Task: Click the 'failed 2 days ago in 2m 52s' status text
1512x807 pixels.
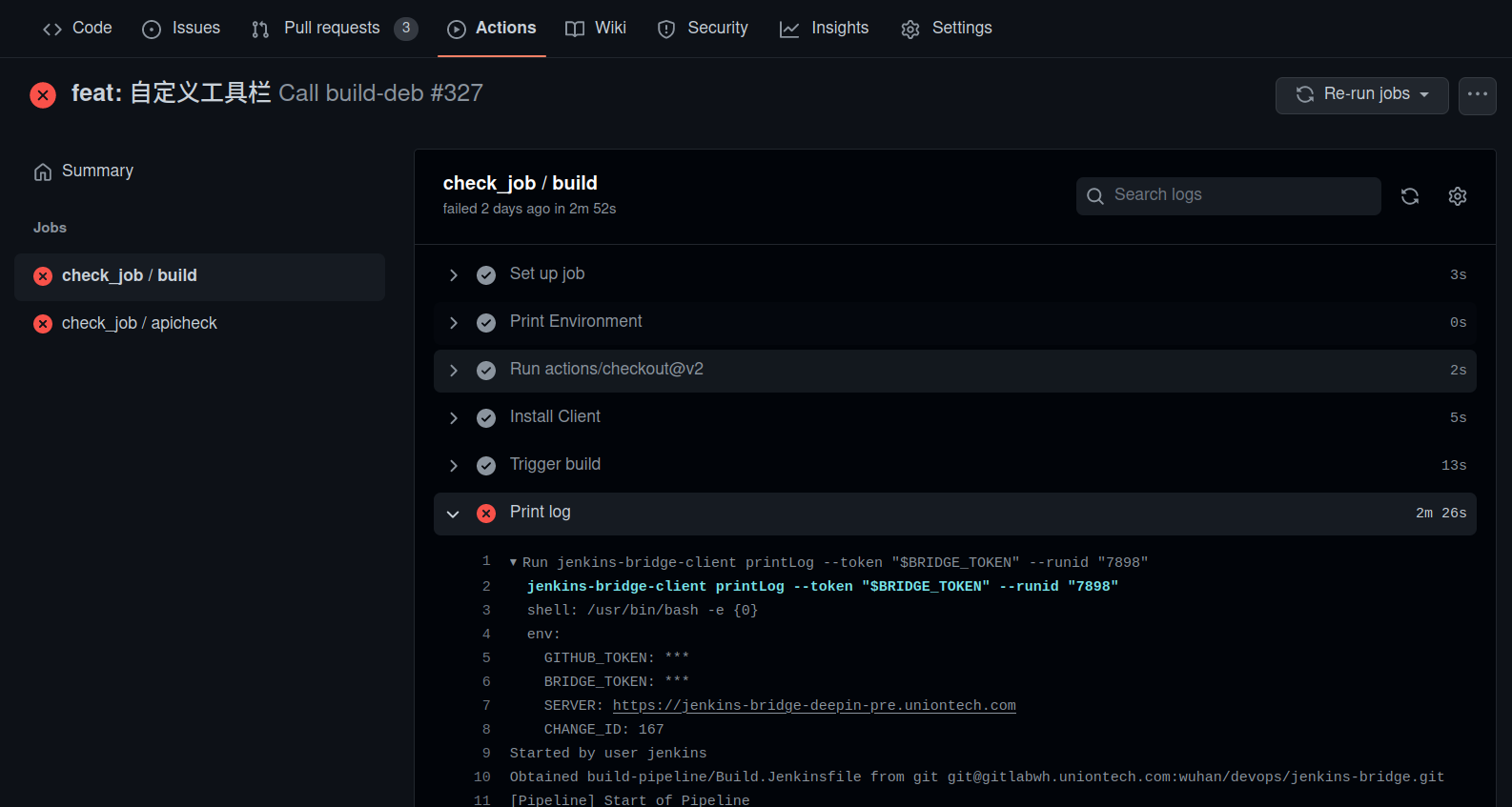Action: pyautogui.click(x=529, y=209)
